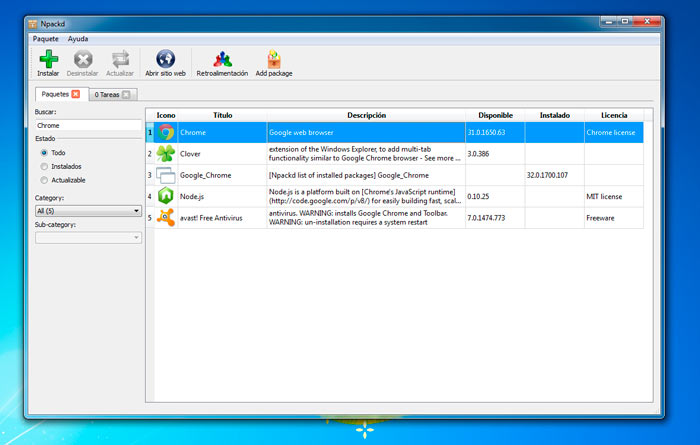Image resolution: width=700 pixels, height=445 pixels.
Task: Click installed version 32.0.1700.107
Action: coord(554,175)
